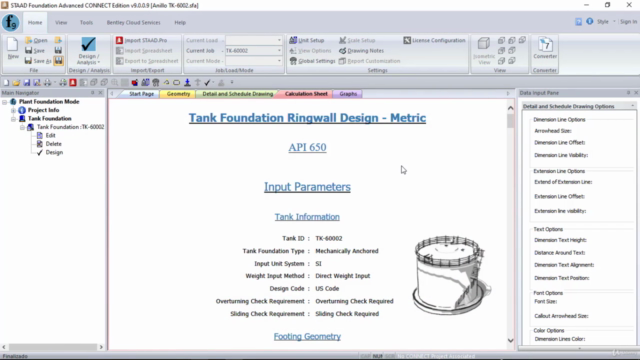The height and width of the screenshot is (360, 640).
Task: Open Drawing Notes
Action: pos(361,51)
